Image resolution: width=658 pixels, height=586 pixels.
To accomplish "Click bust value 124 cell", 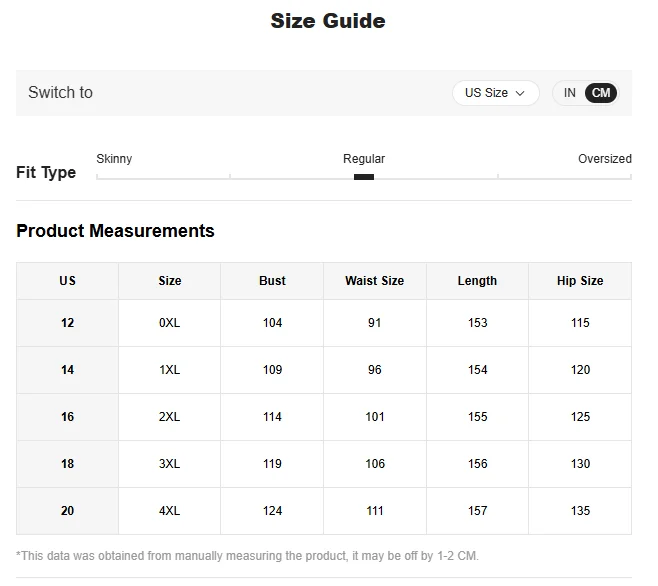I will (x=272, y=511).
